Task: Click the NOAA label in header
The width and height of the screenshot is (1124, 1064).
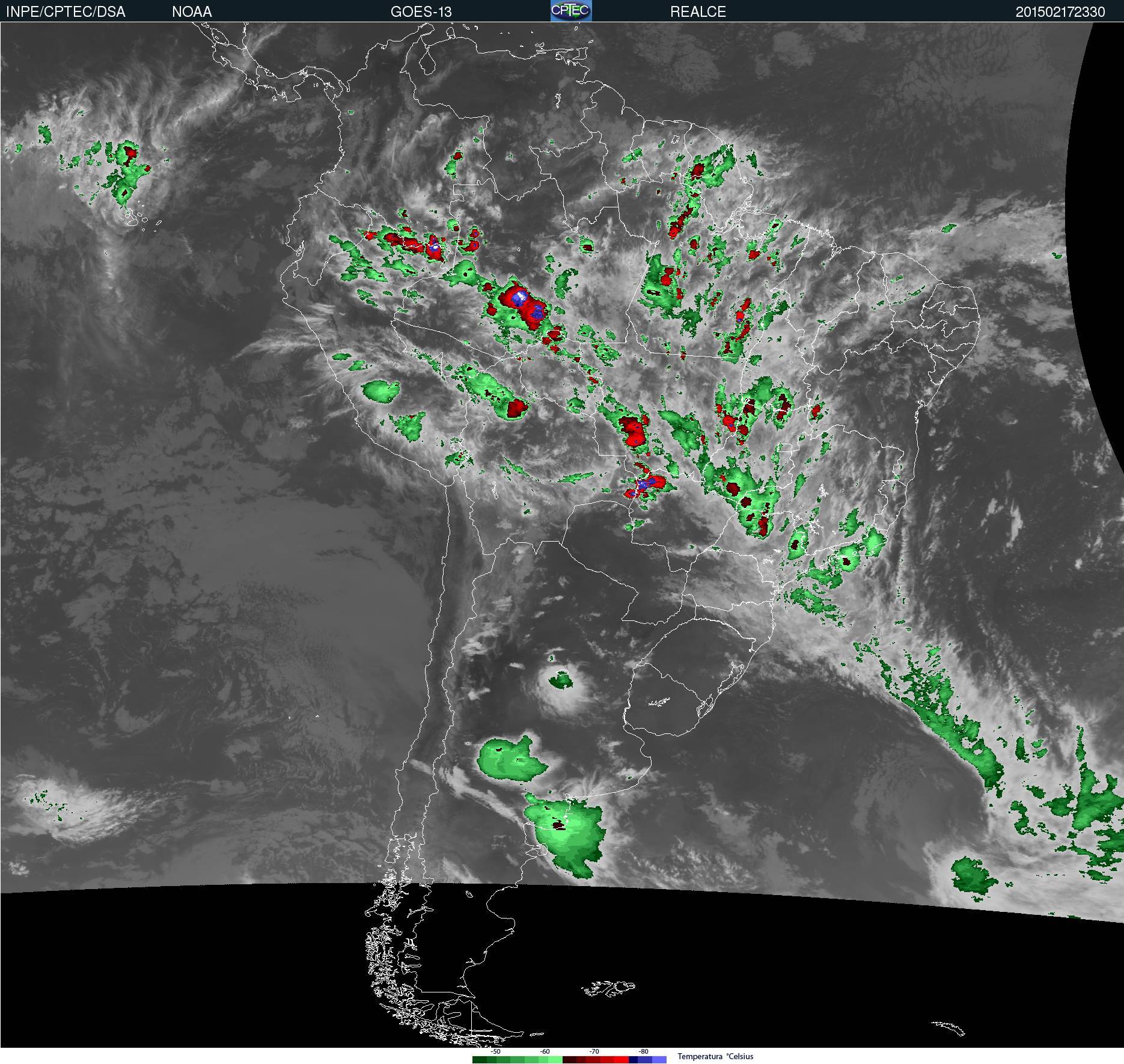Action: tap(192, 11)
